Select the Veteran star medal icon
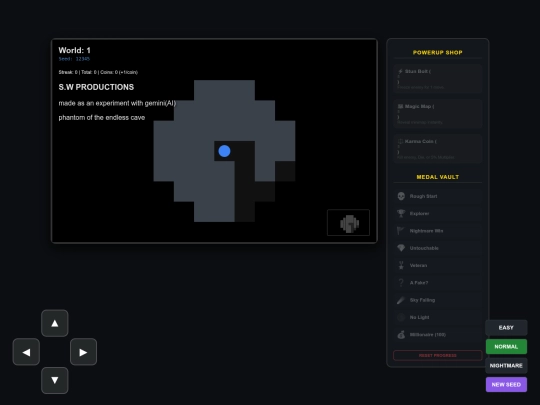540x405 pixels. point(401,265)
